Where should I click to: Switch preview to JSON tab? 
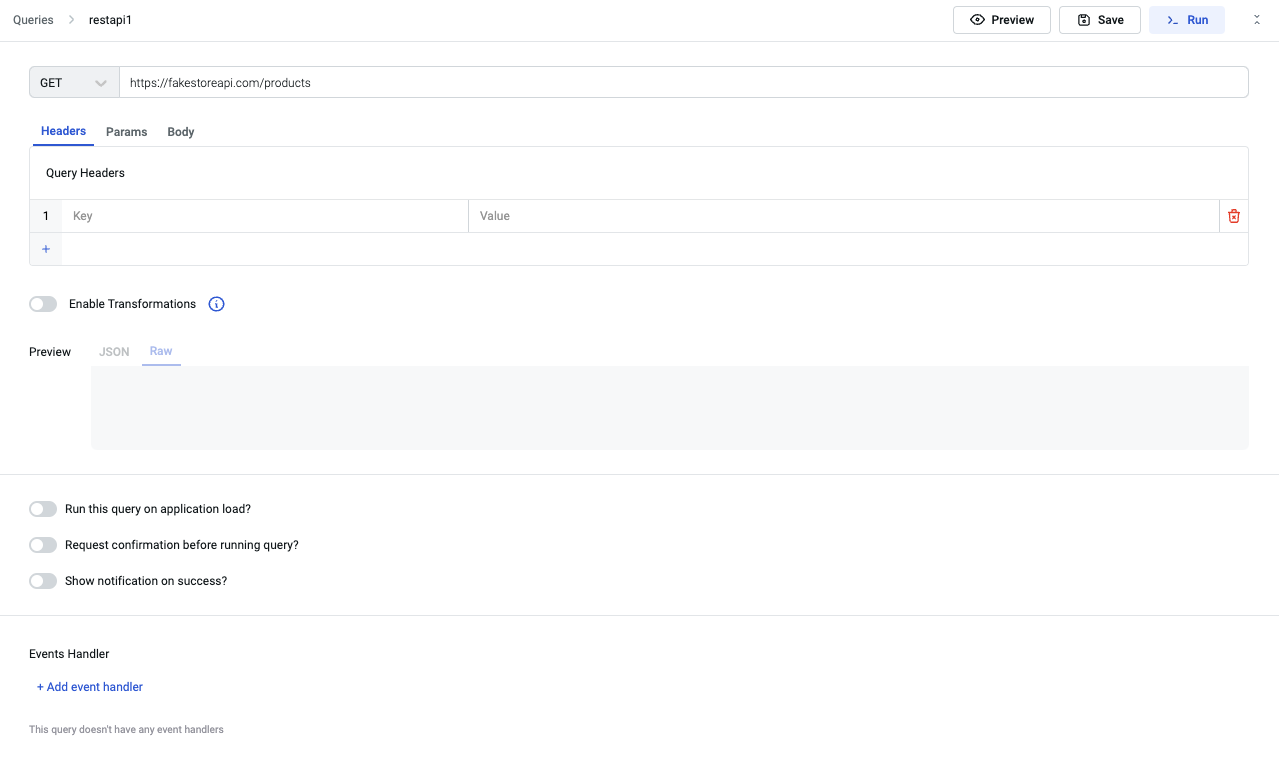click(x=114, y=352)
